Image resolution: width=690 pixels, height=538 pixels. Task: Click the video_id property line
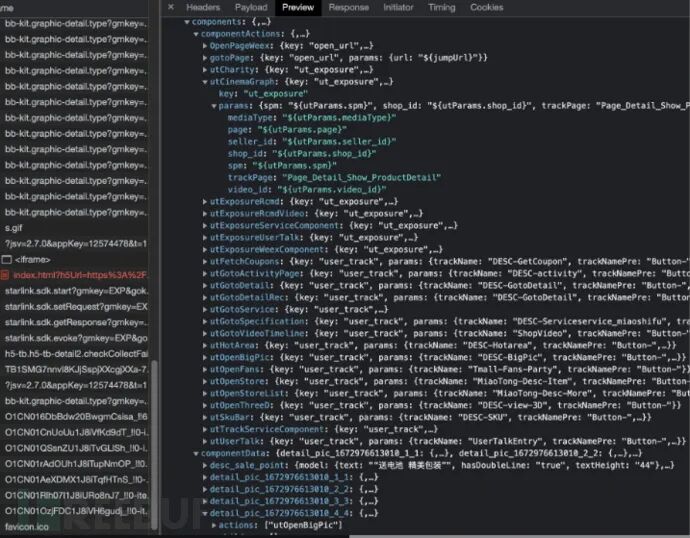[307, 190]
